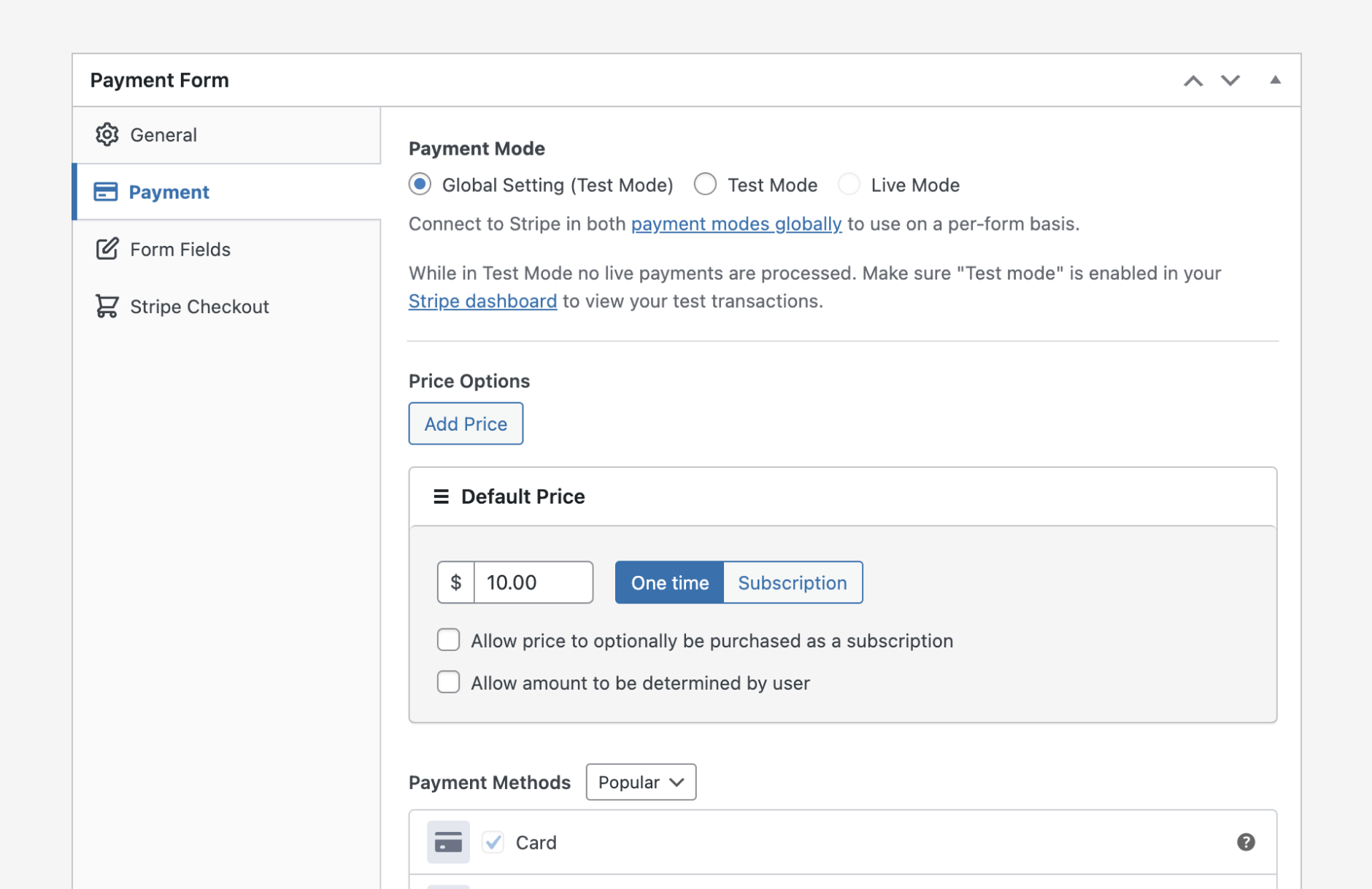Click the Payment Methods label
The image size is (1372, 889).
click(x=490, y=782)
